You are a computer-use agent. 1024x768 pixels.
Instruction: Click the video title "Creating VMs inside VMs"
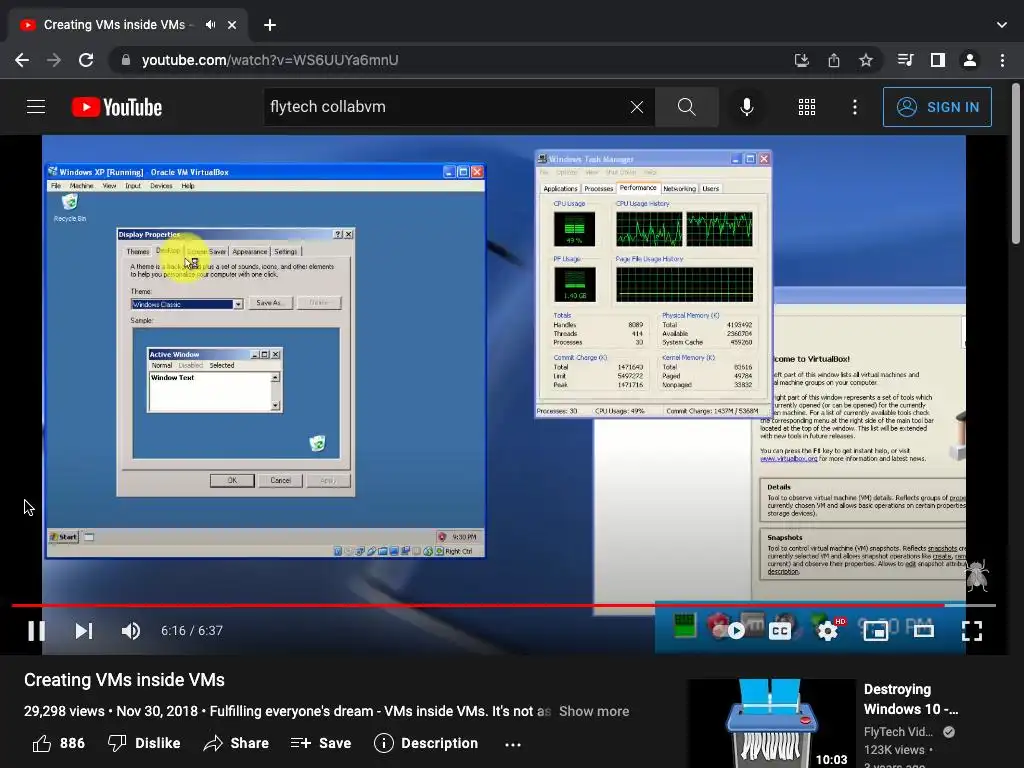tap(124, 680)
